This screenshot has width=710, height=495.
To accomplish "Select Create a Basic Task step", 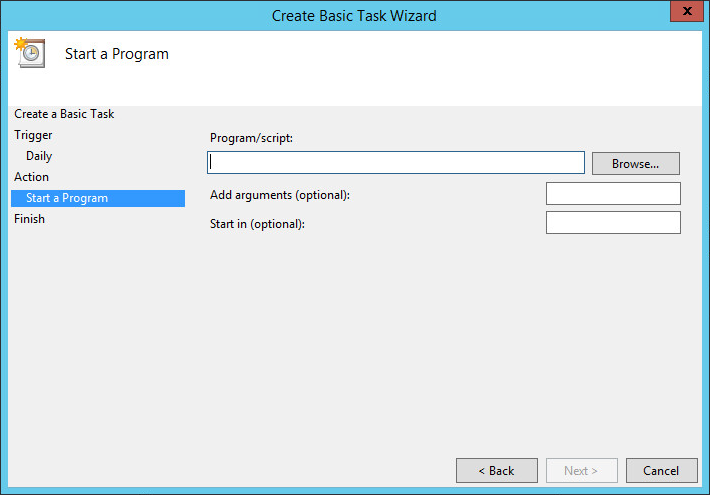I will (64, 114).
